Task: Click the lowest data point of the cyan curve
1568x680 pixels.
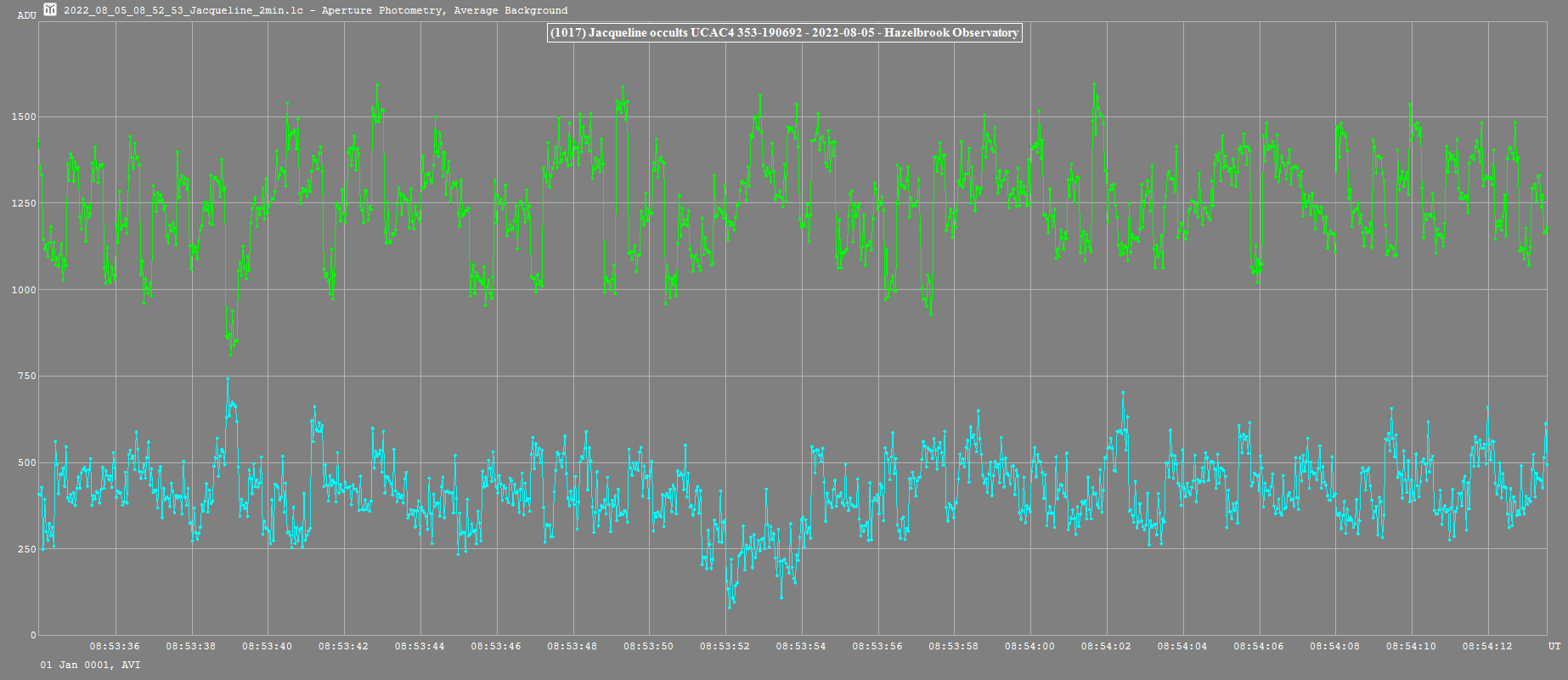Action: [730, 608]
